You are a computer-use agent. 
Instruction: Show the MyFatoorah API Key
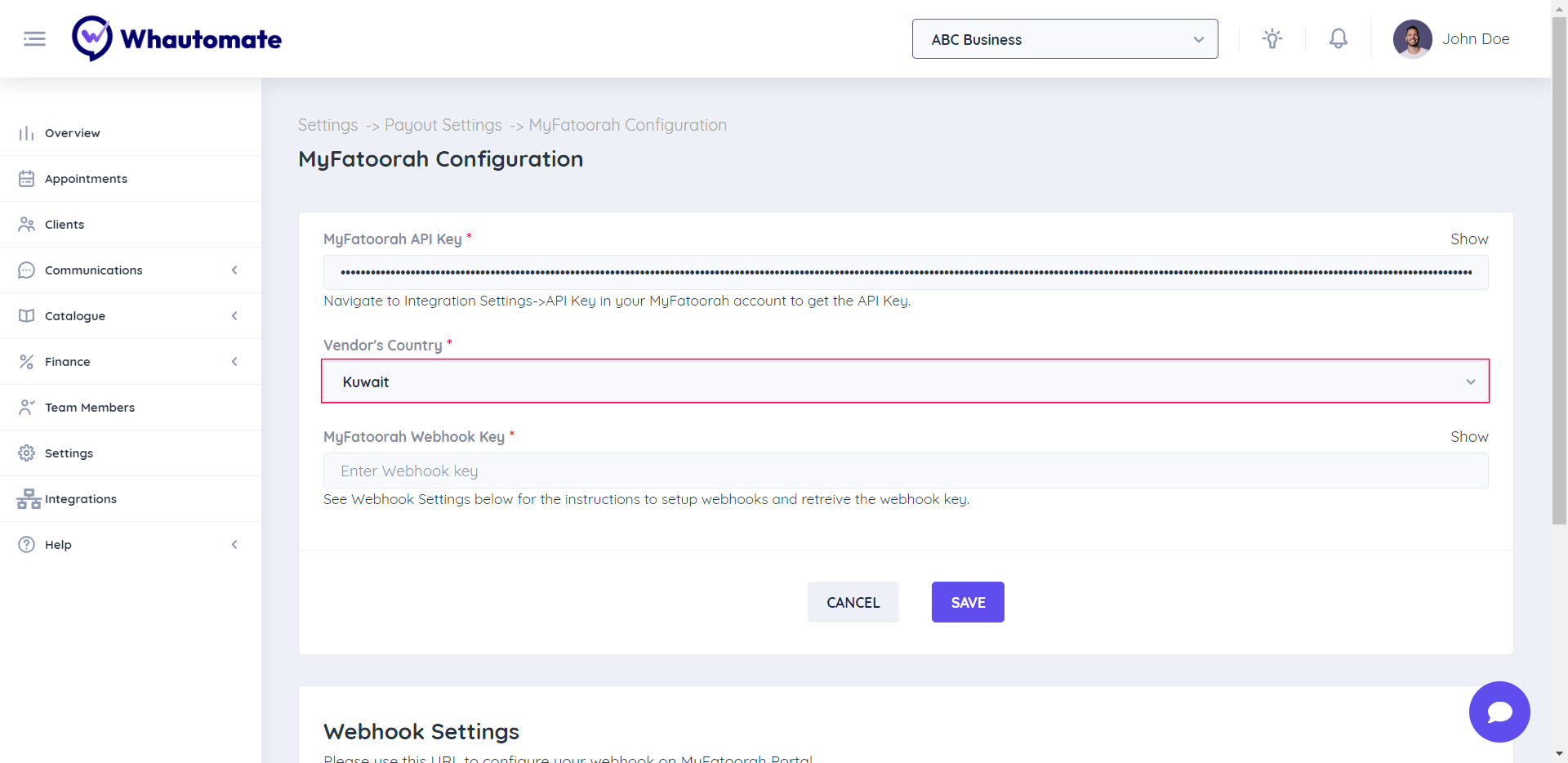(x=1468, y=239)
